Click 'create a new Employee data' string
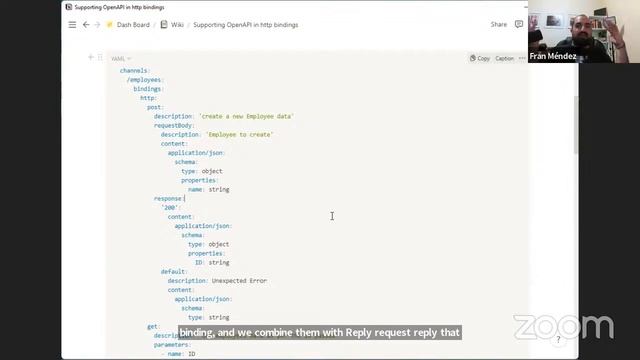The height and width of the screenshot is (360, 640). pyautogui.click(x=246, y=116)
